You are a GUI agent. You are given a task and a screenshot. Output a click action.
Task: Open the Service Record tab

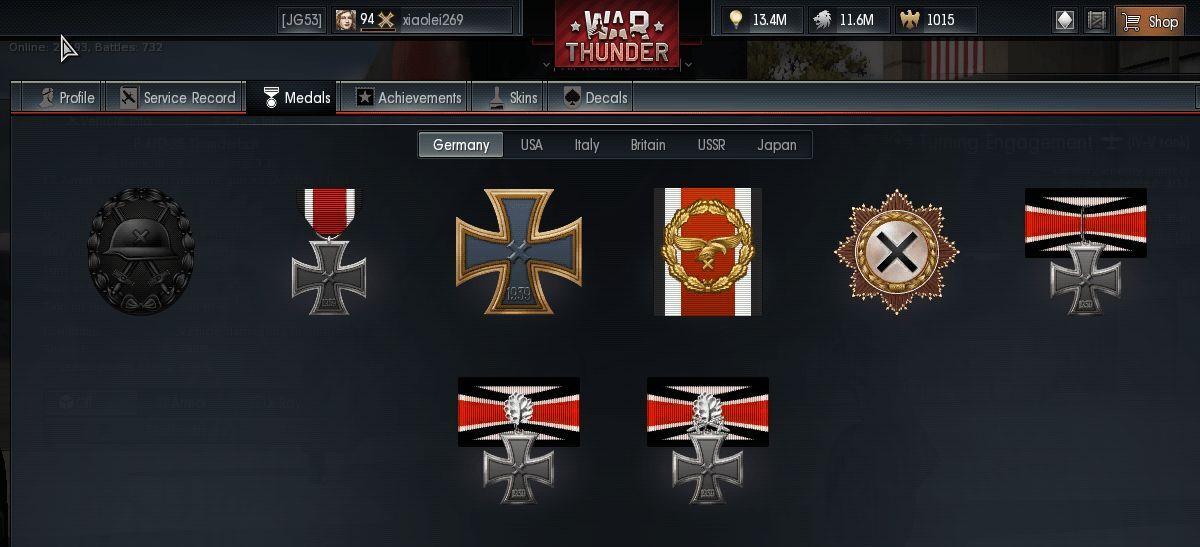coord(178,97)
